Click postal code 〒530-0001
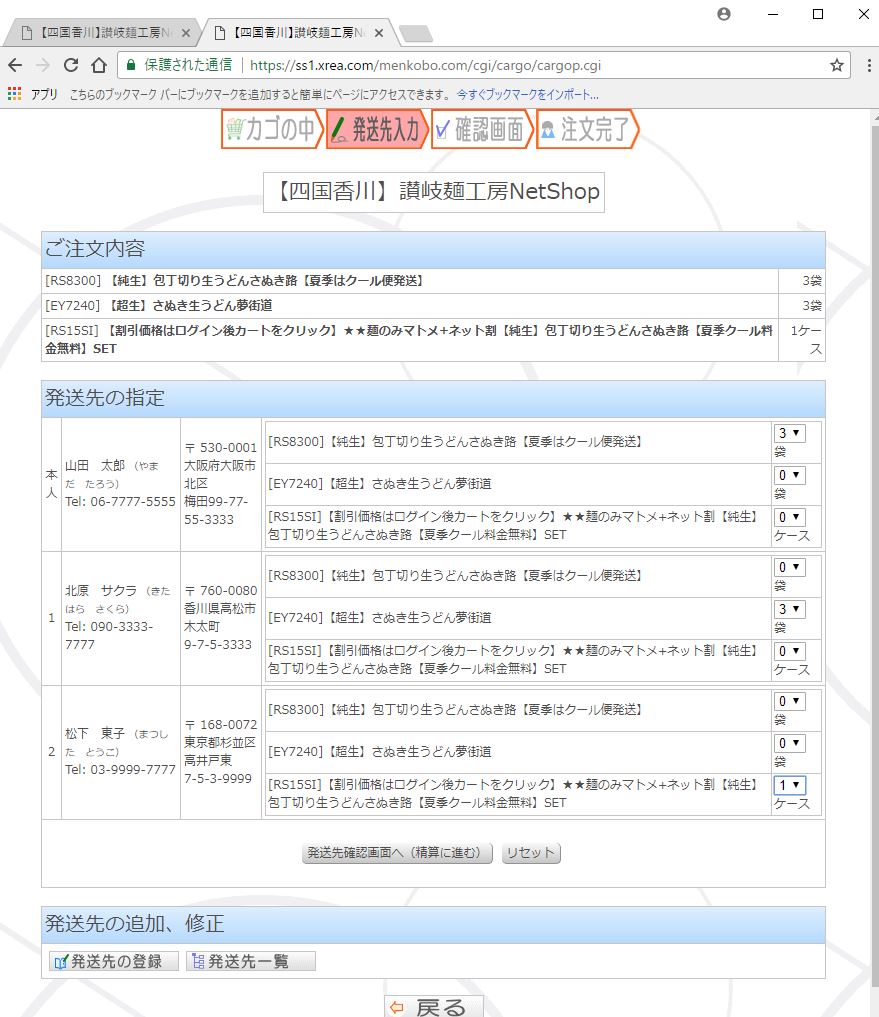The height and width of the screenshot is (1017, 879). point(221,448)
